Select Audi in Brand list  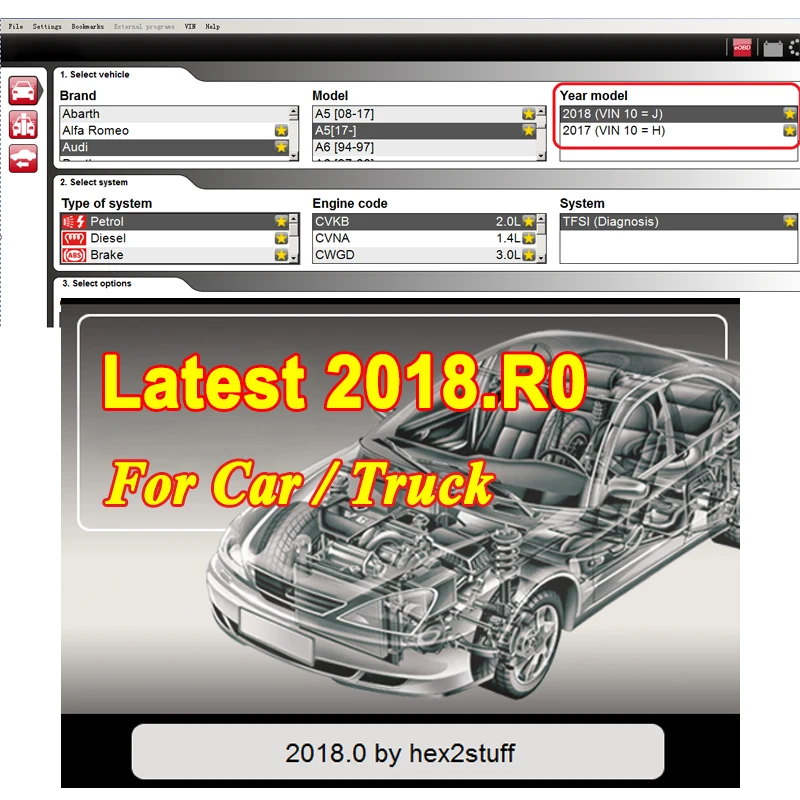click(174, 147)
